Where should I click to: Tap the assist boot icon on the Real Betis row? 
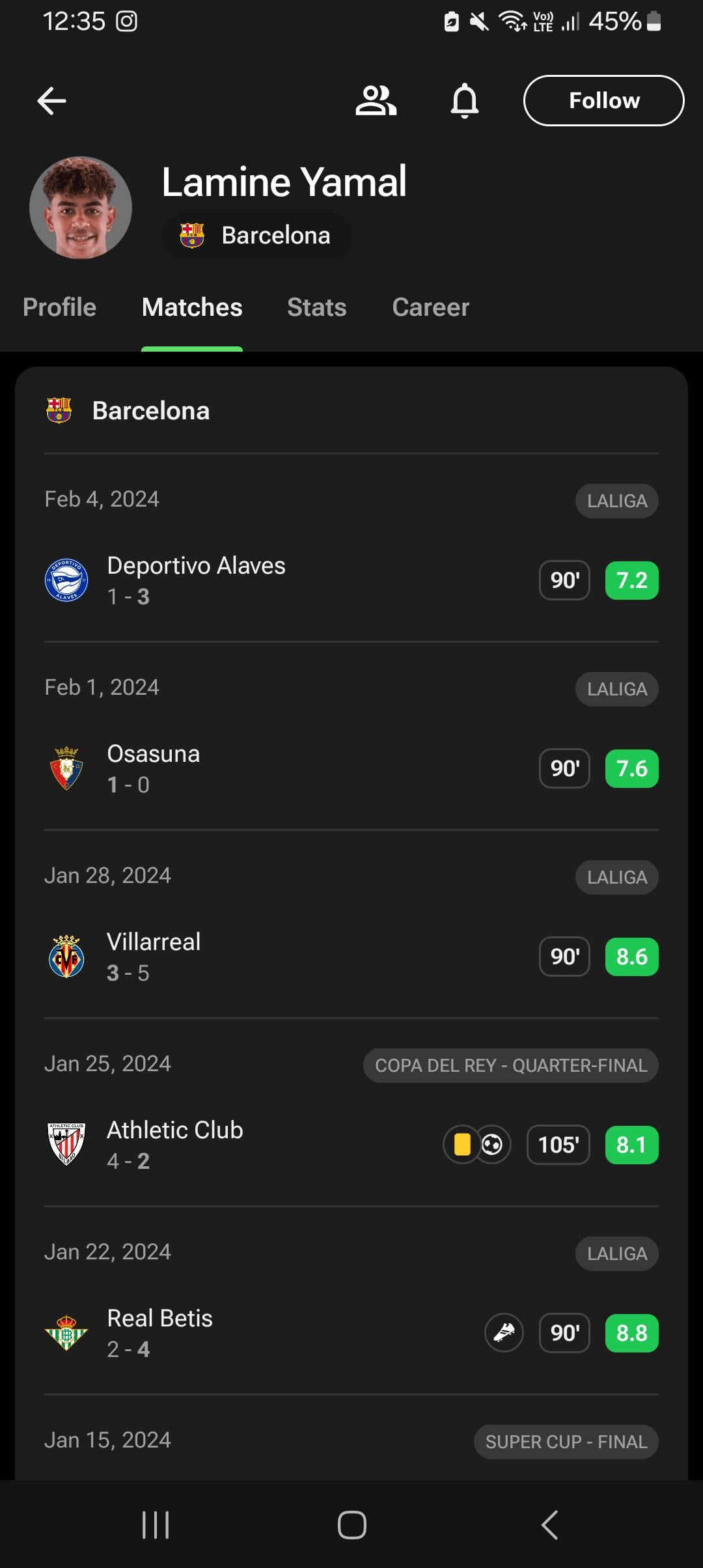click(x=504, y=1333)
